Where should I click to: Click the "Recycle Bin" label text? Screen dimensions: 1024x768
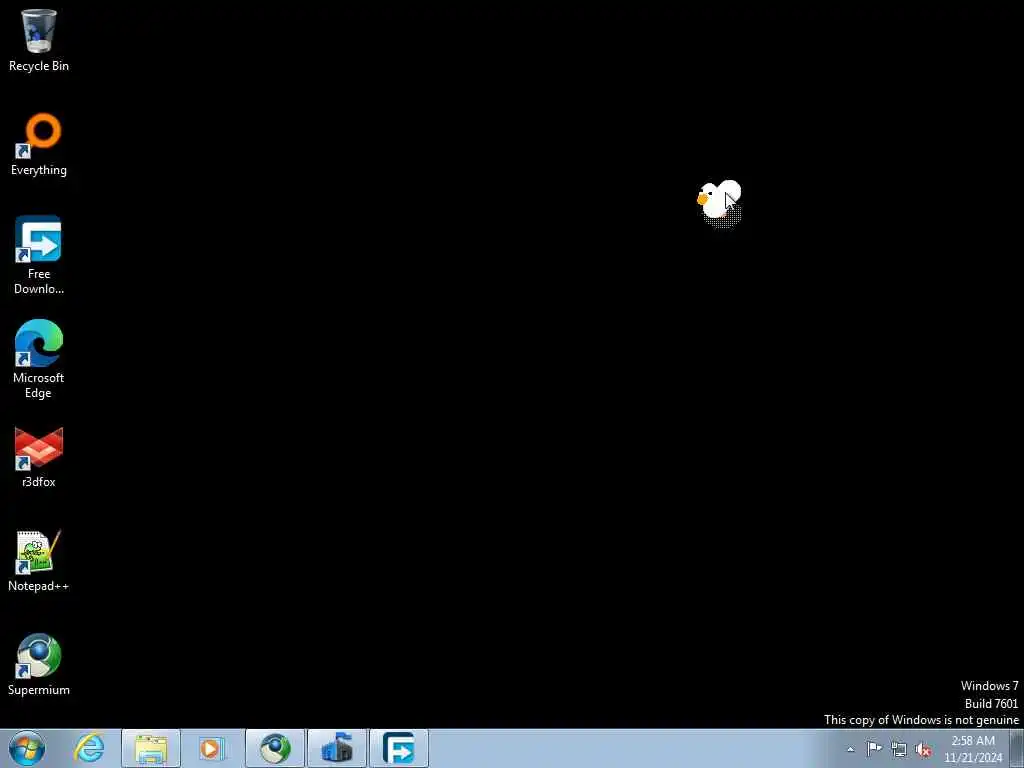pyautogui.click(x=39, y=66)
